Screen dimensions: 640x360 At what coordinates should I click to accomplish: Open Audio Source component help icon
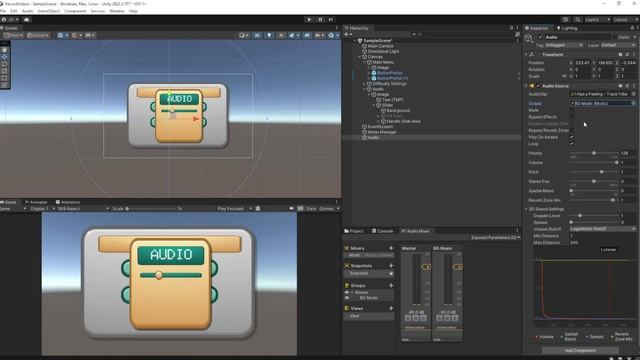620,86
